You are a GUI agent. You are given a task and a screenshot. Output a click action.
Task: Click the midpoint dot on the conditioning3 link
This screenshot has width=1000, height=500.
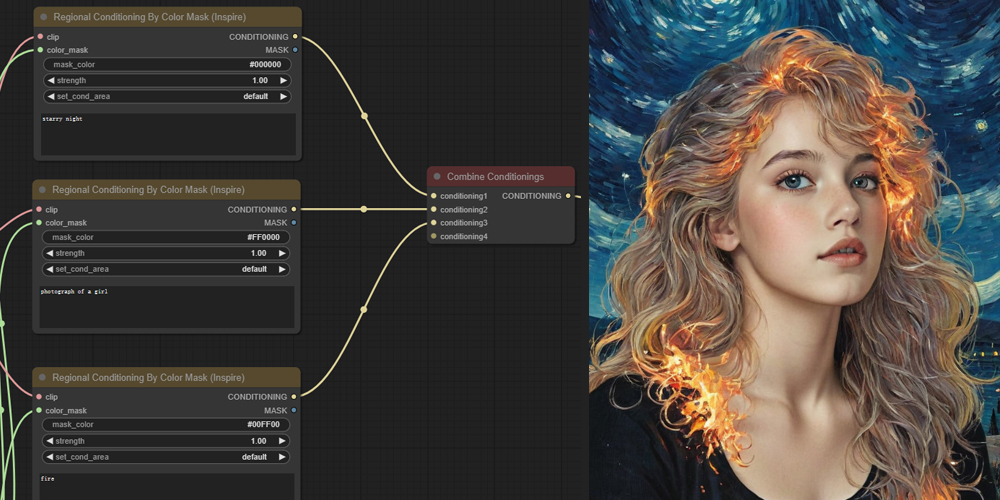[364, 309]
